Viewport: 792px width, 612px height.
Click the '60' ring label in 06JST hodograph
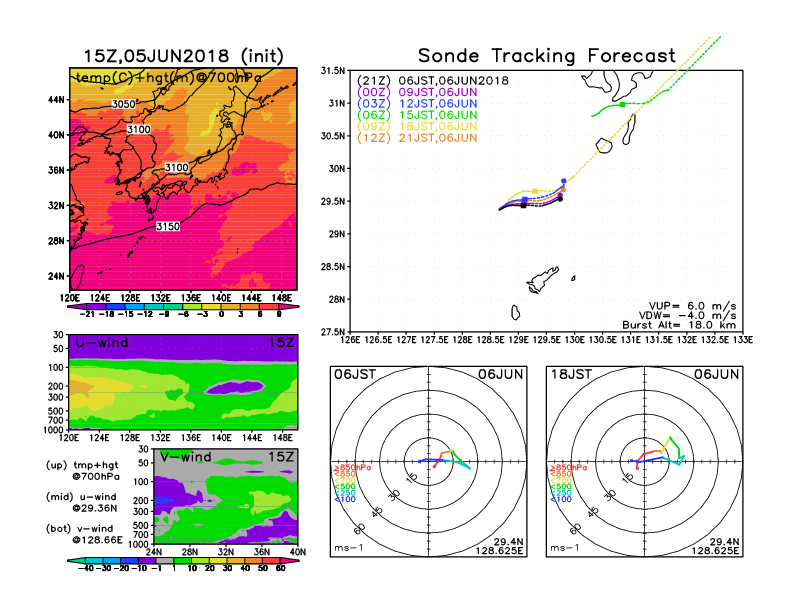[360, 529]
